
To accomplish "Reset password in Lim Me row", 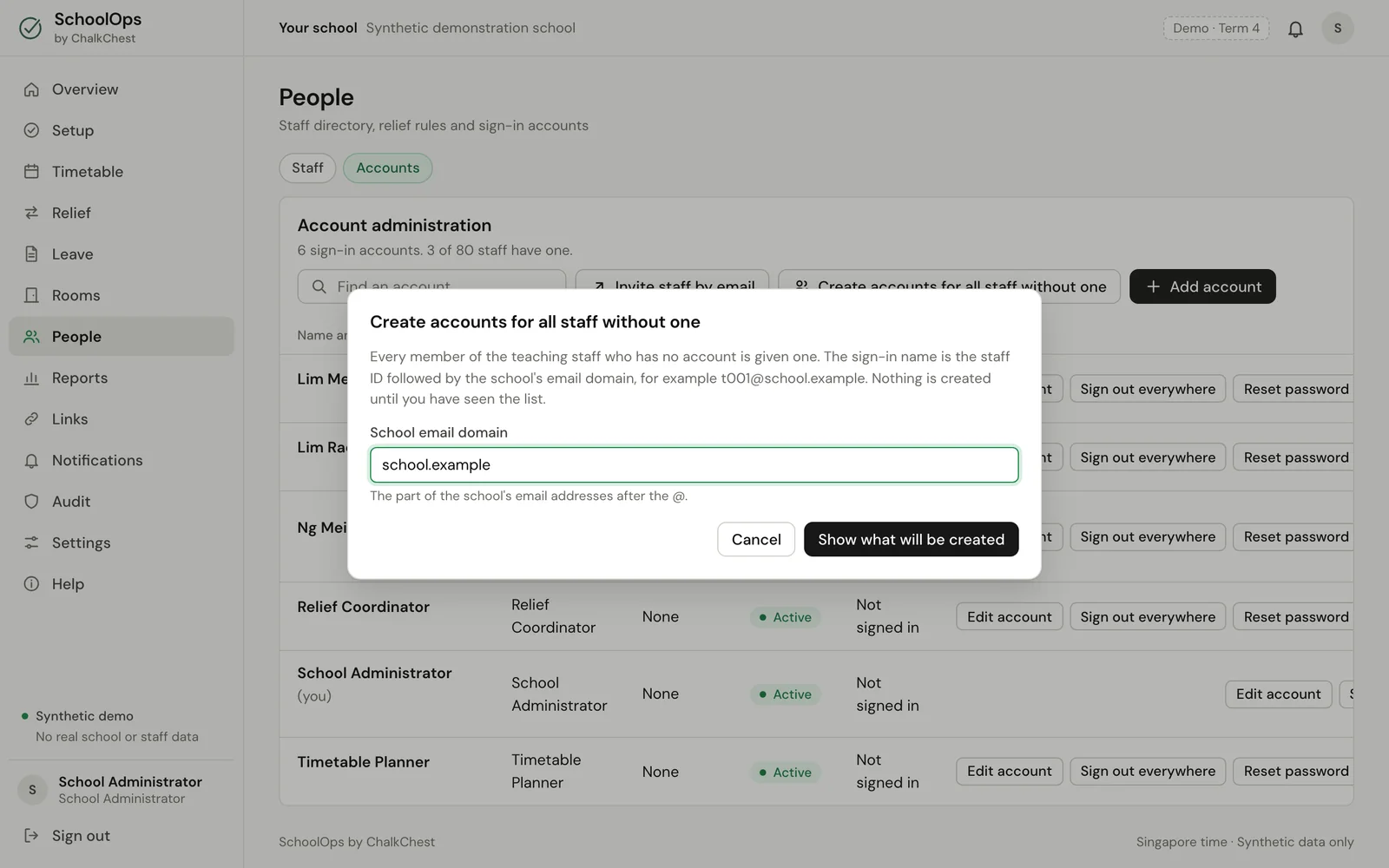I will pos(1294,389).
